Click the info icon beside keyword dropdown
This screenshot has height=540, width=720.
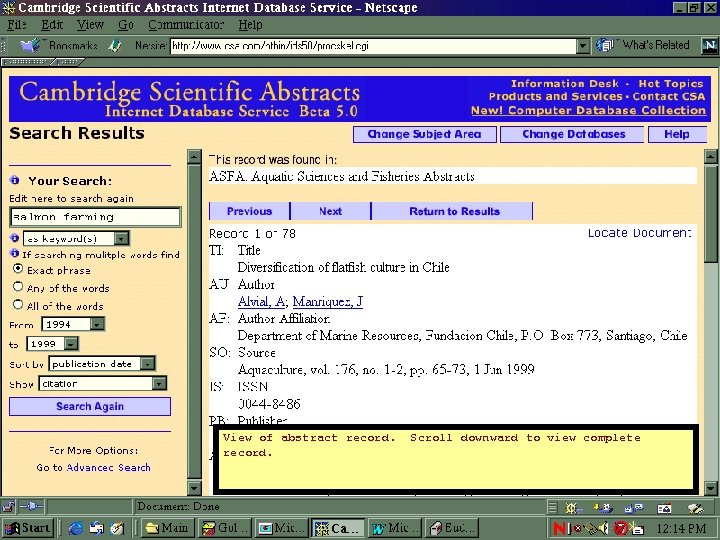coord(15,237)
